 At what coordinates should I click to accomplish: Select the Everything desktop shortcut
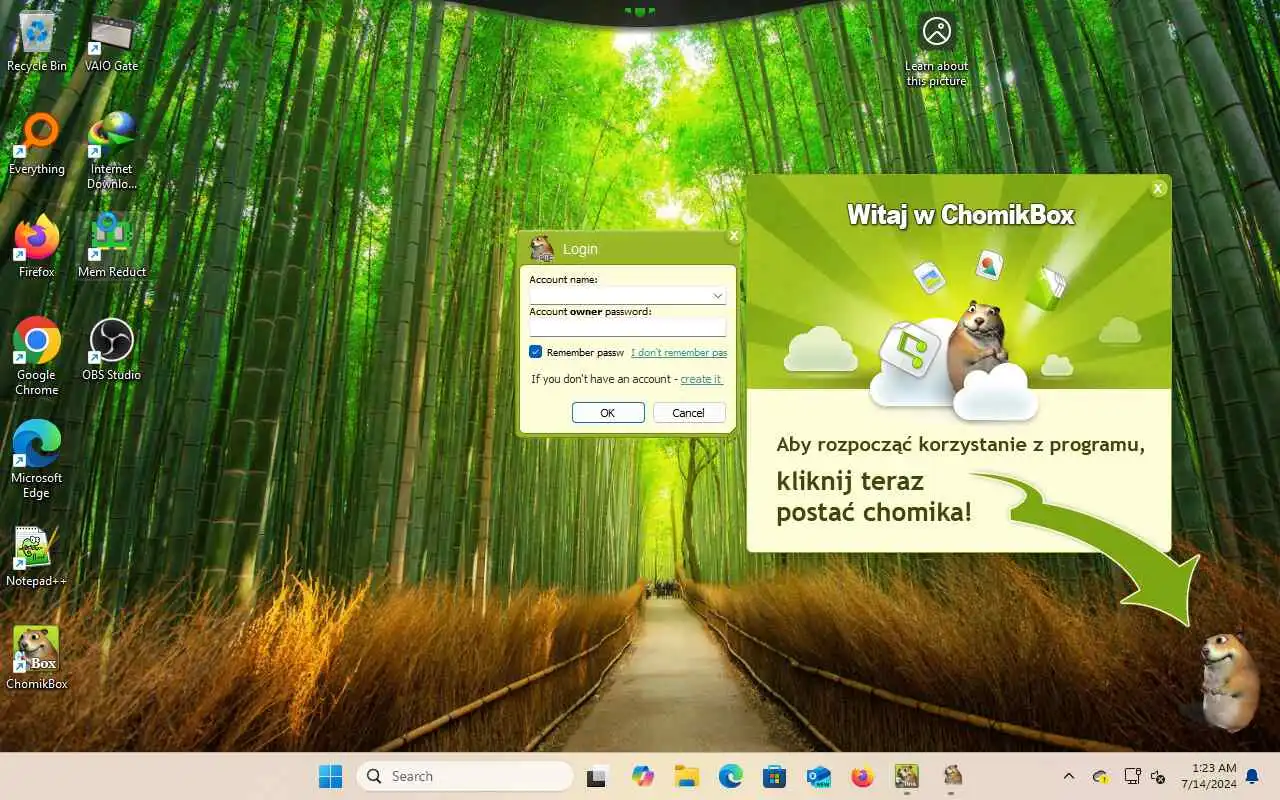[x=37, y=146]
